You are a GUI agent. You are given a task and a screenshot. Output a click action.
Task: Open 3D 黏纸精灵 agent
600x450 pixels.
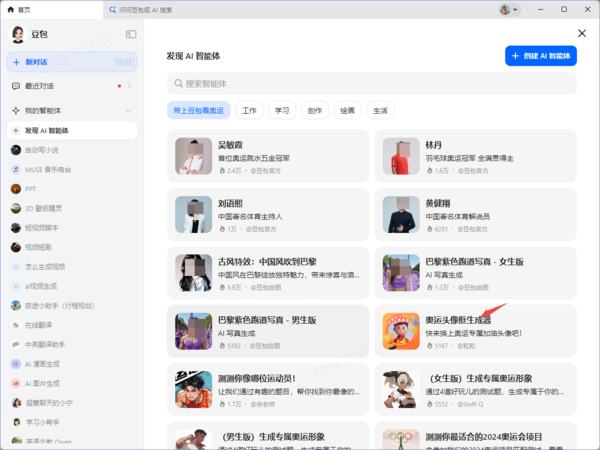coord(72,209)
